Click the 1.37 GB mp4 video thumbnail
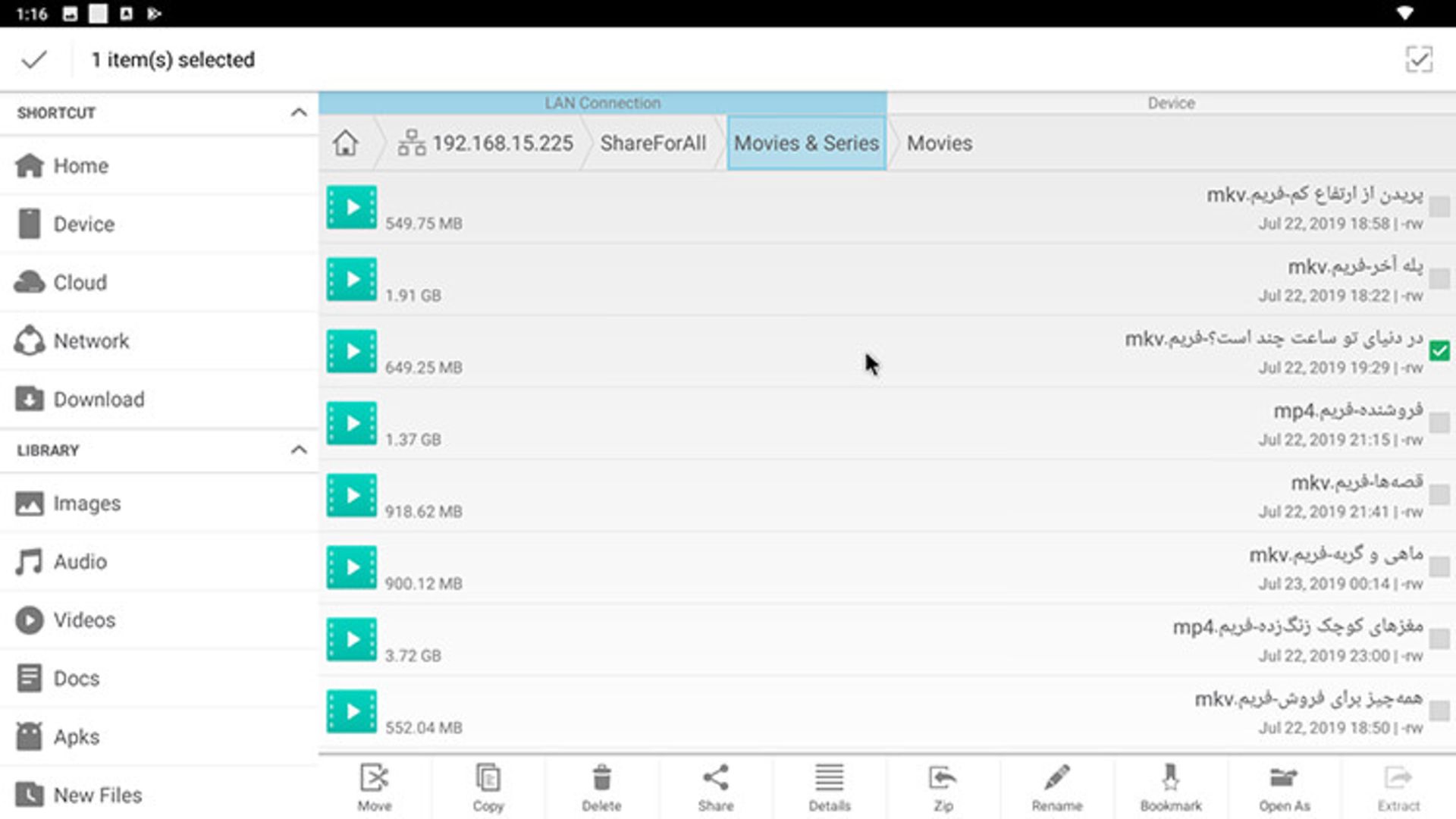Viewport: 1456px width, 819px height. click(351, 423)
